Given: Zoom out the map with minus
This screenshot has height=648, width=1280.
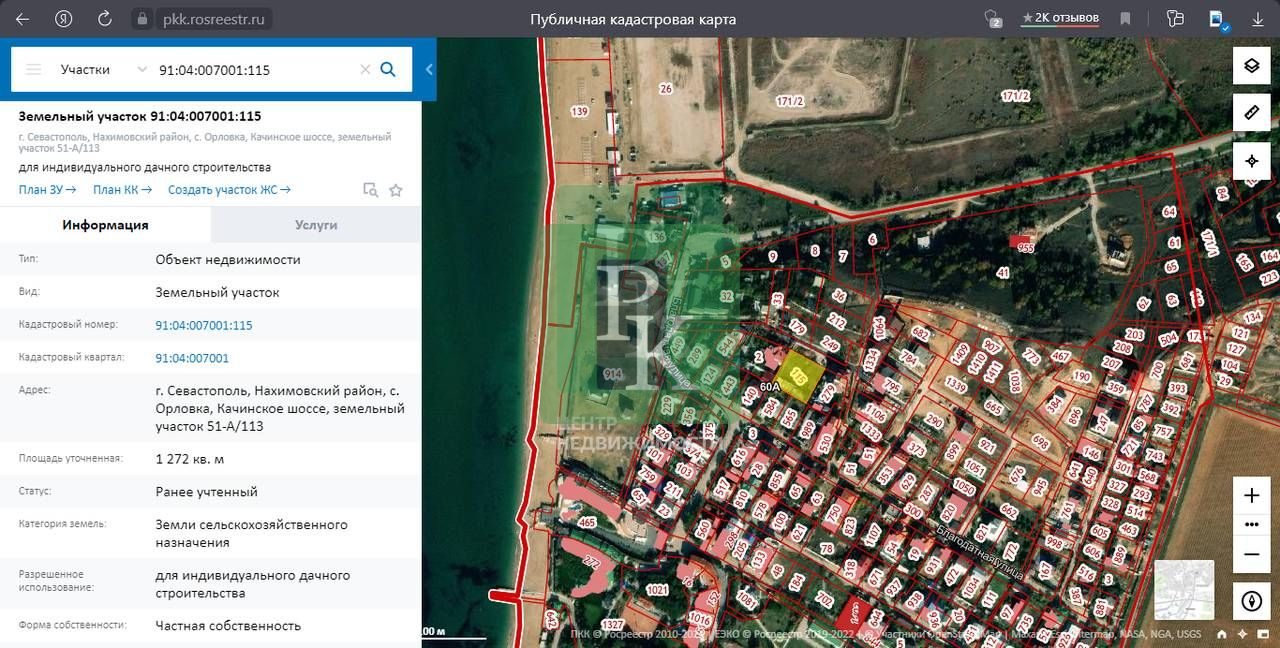Looking at the screenshot, I should [x=1251, y=554].
